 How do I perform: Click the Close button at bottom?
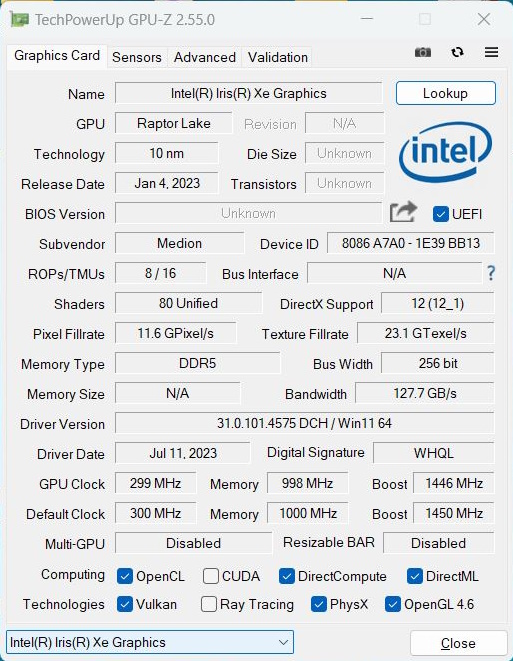point(458,643)
